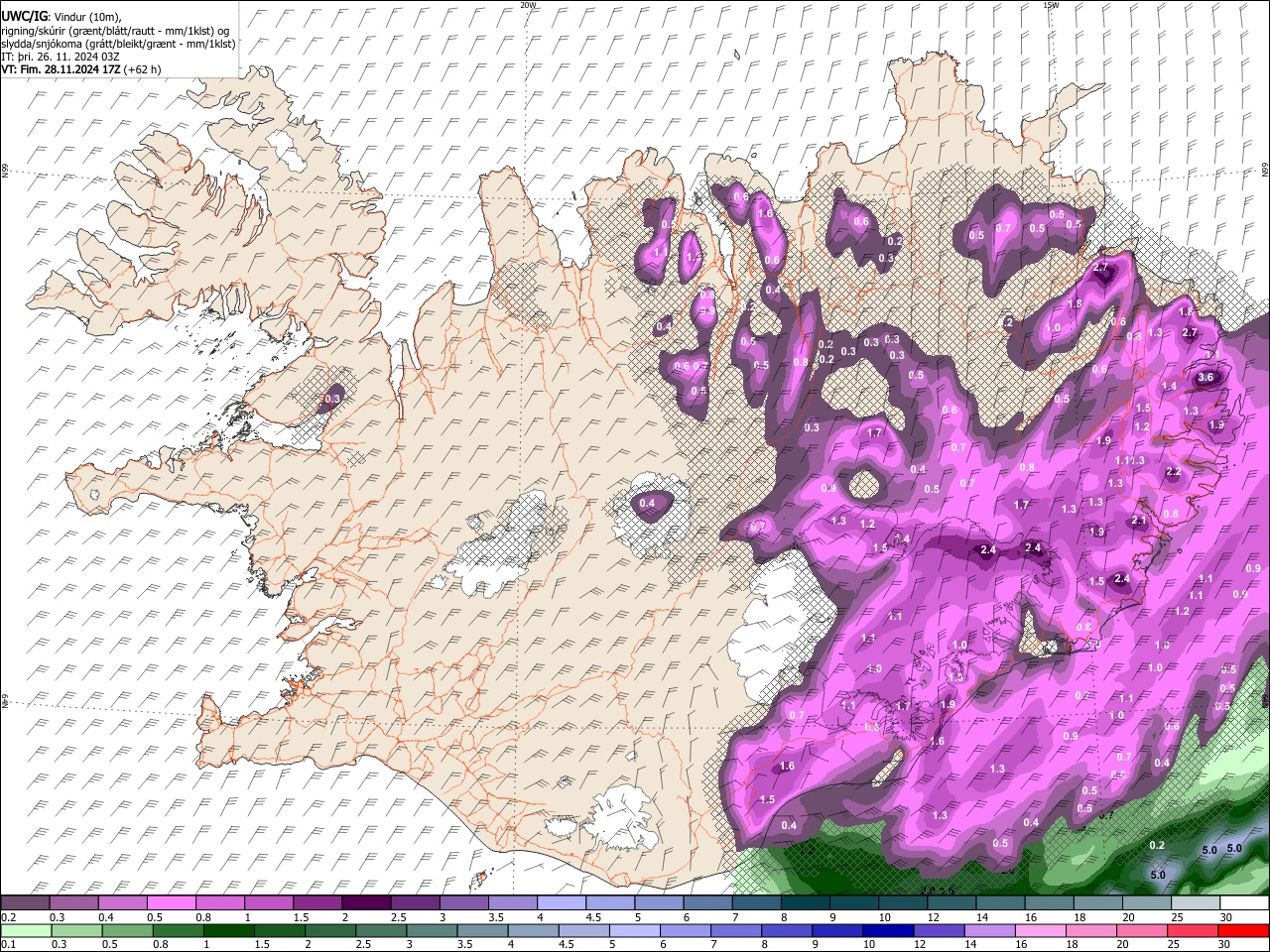Screen dimensions: 1270x952
Task: Click the "0.1" legend label in the bottom row
Action: 7,945
